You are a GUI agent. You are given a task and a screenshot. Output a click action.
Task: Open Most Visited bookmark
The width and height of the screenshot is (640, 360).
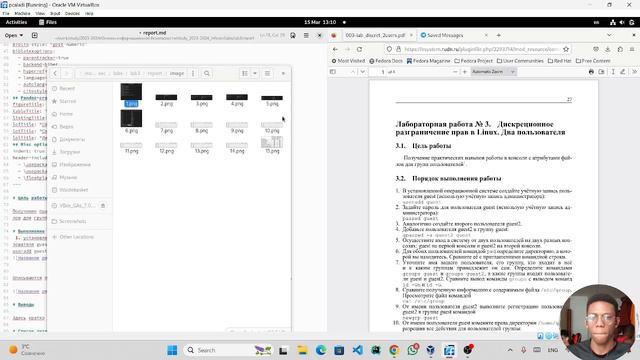click(x=348, y=61)
